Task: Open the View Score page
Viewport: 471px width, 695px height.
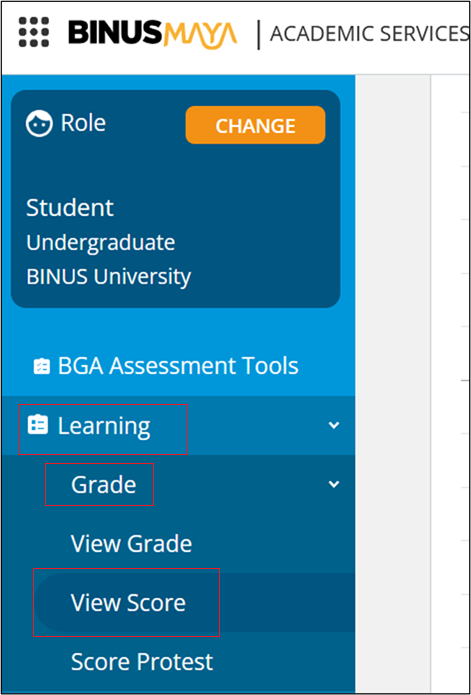Action: (128, 602)
